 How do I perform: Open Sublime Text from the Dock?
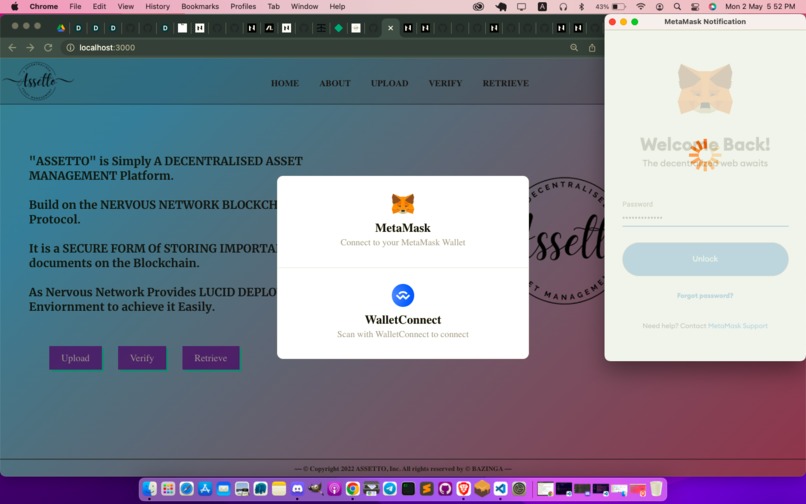tap(427, 488)
